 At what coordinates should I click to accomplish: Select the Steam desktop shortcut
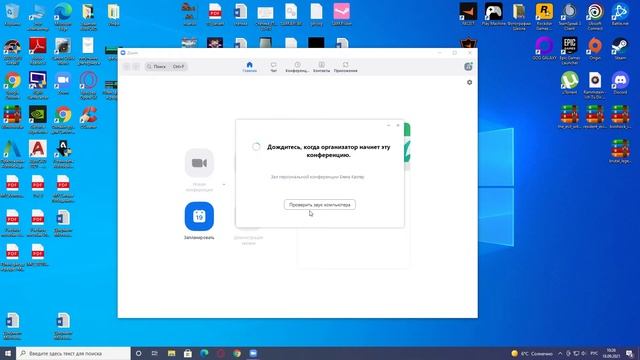pyautogui.click(x=620, y=49)
